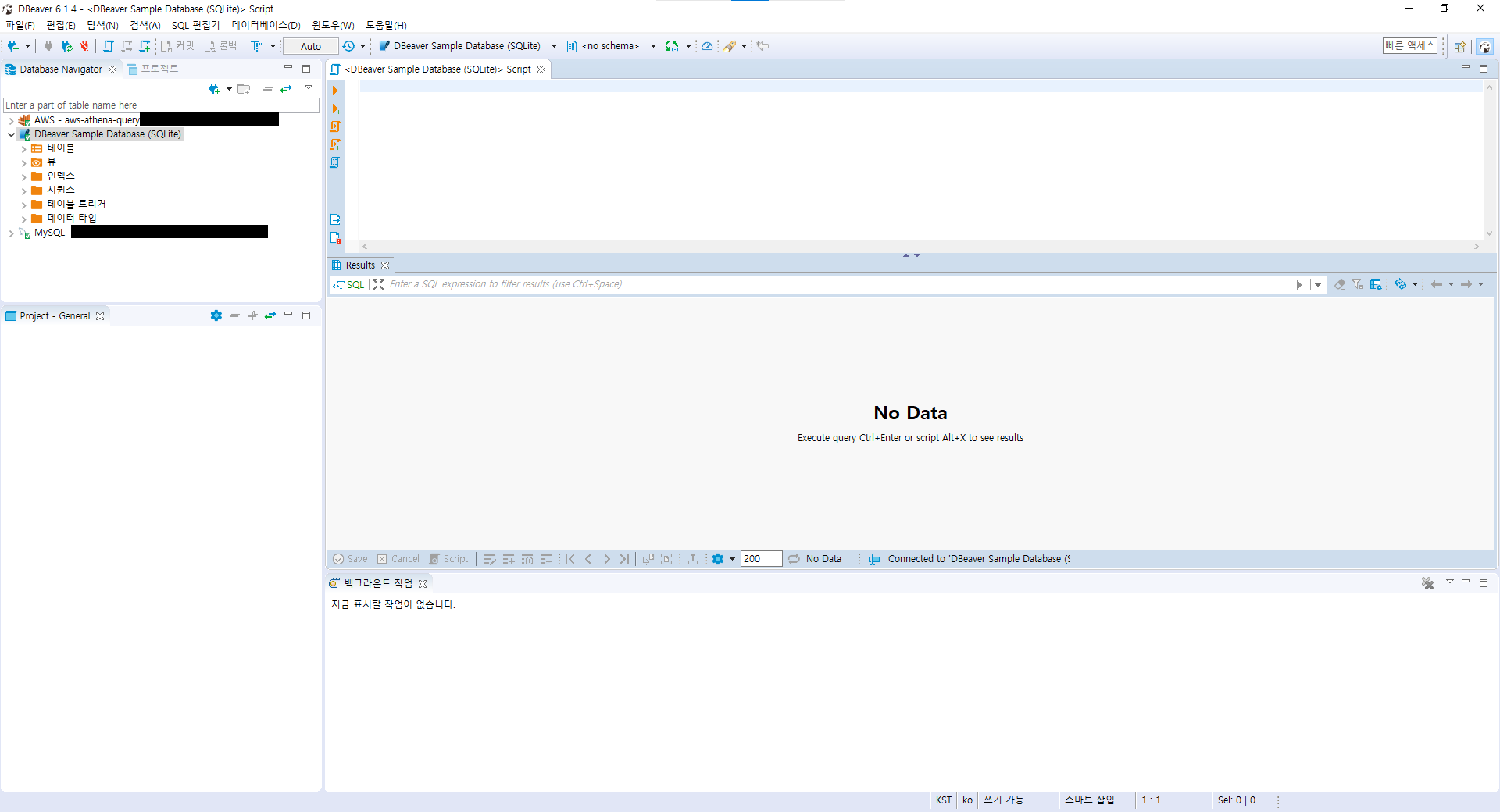The width and height of the screenshot is (1500, 812).
Task: Open the active connection dropdown
Action: 554,46
